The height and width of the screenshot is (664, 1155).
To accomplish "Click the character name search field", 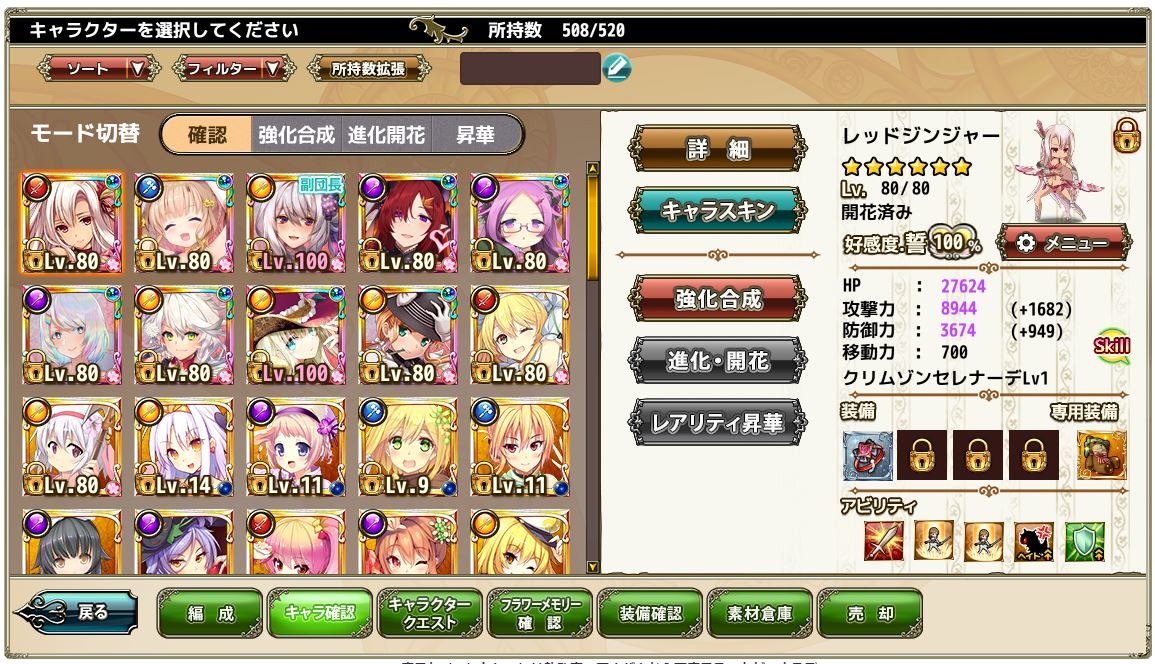I will coord(530,69).
